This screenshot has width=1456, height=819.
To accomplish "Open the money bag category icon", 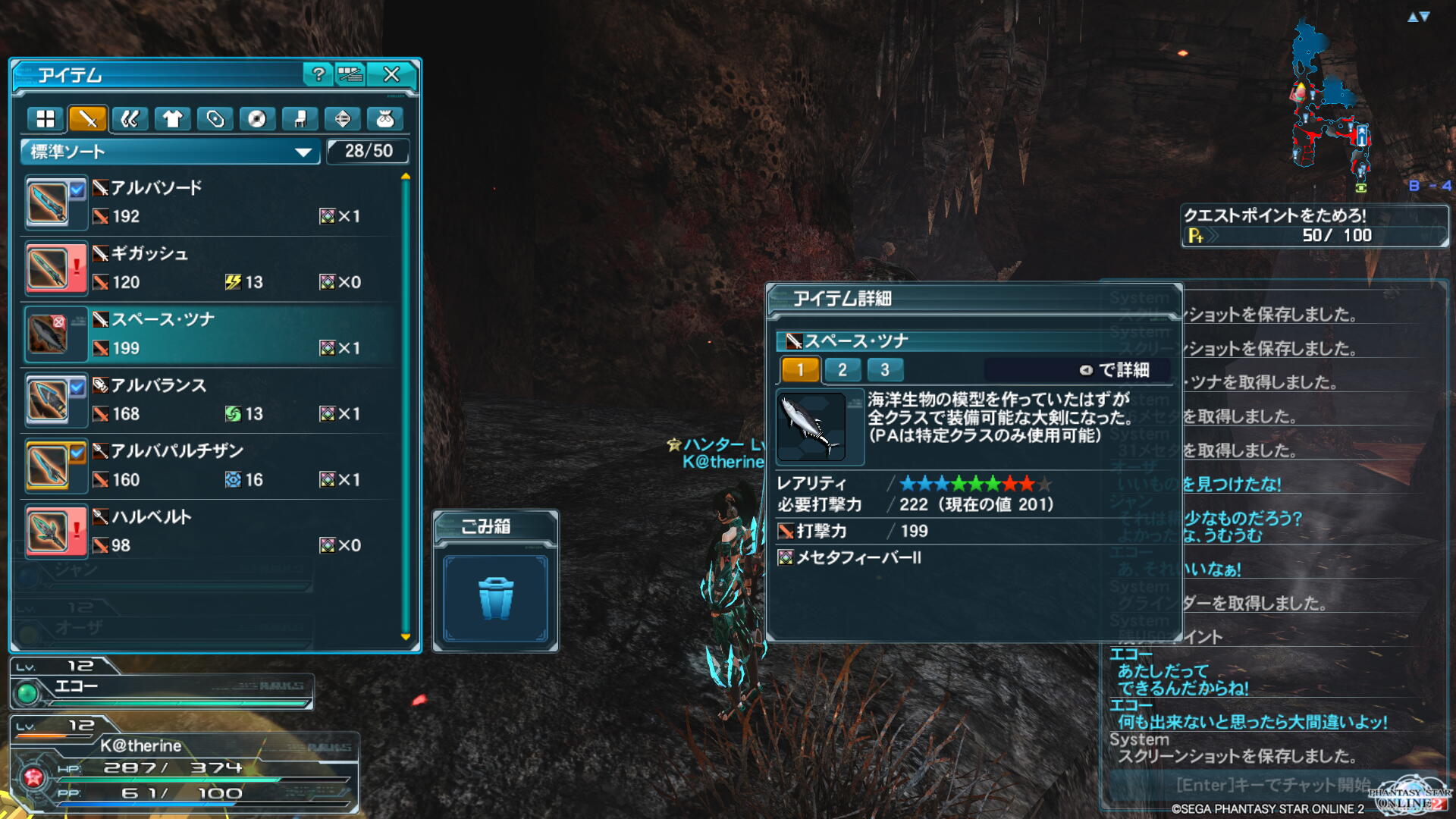I will tap(385, 119).
